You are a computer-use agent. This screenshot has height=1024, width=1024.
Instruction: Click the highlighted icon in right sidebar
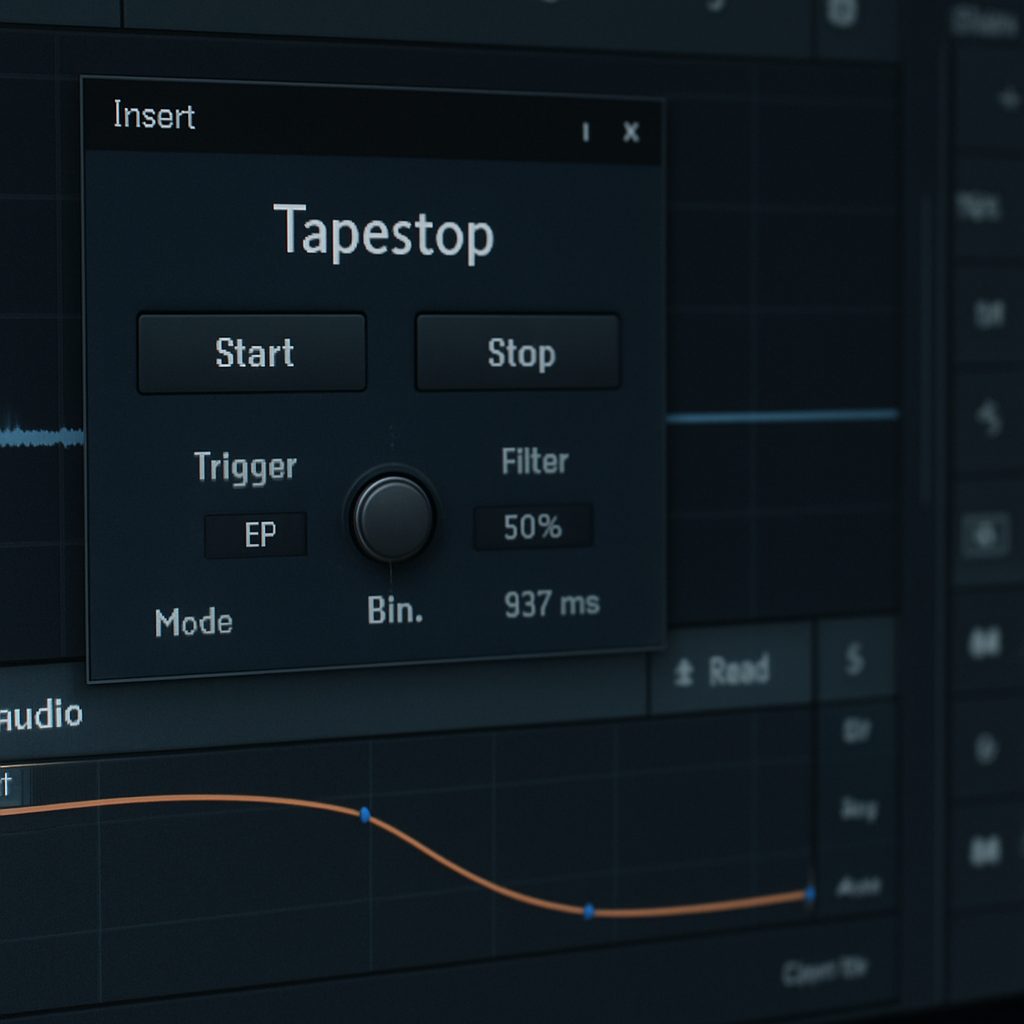point(986,535)
